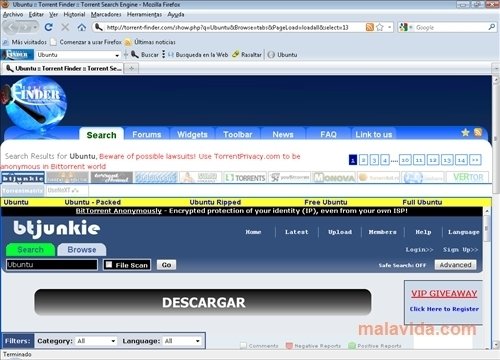
Task: Open the Ayuda menu
Action: [x=176, y=14]
